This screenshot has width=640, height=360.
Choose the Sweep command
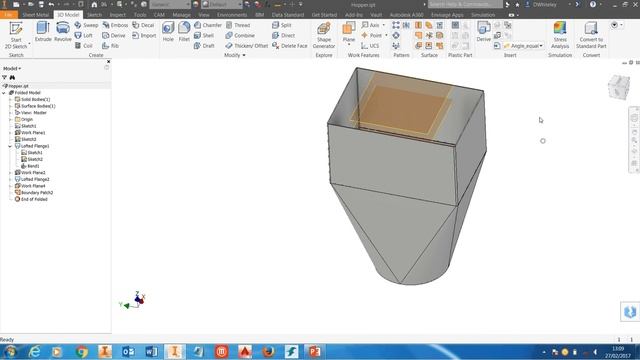pos(86,25)
